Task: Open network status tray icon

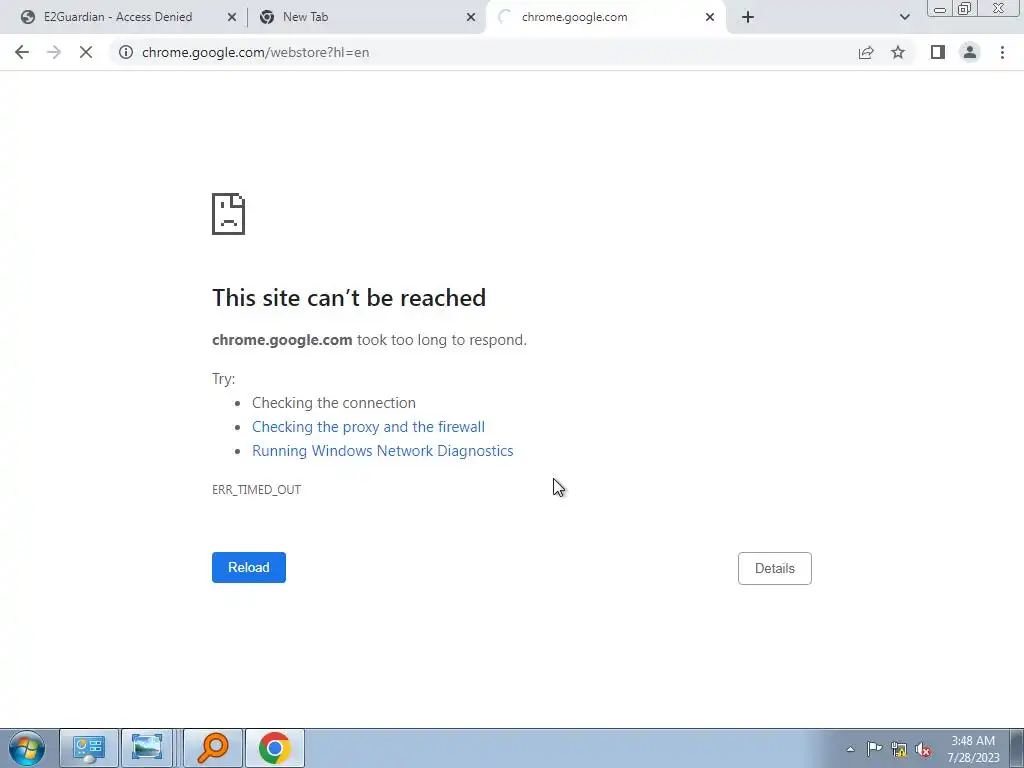Action: 899,749
